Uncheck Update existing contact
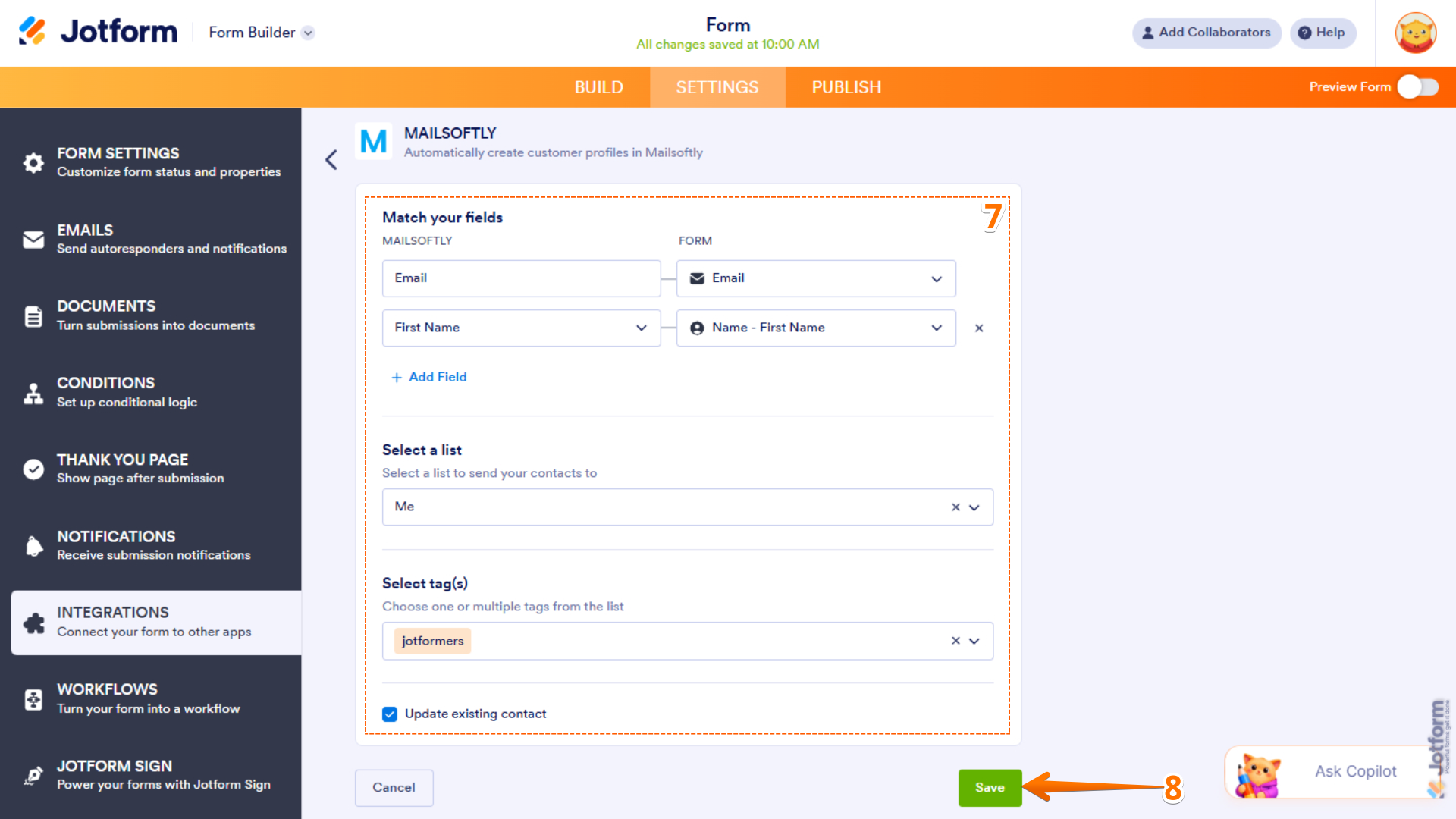1456x819 pixels. [389, 714]
